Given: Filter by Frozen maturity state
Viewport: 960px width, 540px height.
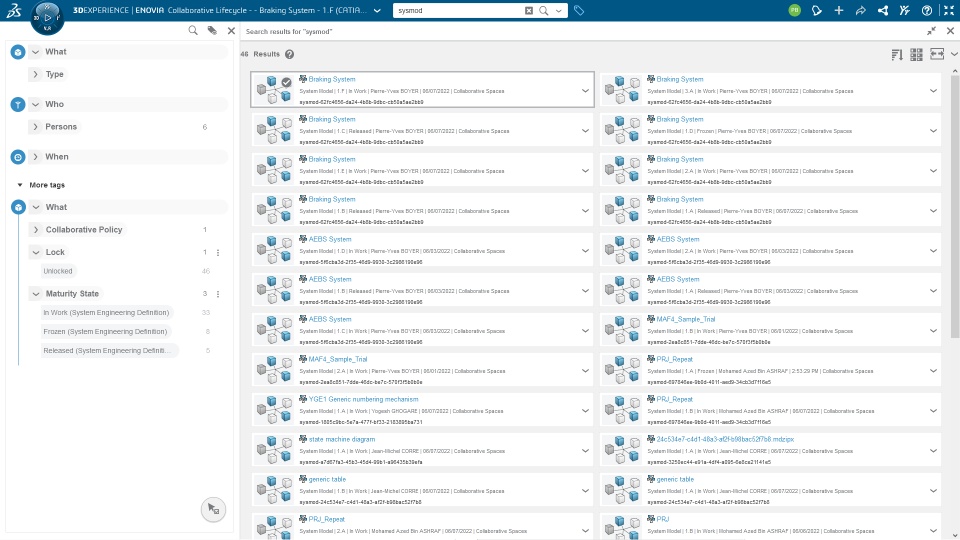Looking at the screenshot, I should pos(105,331).
